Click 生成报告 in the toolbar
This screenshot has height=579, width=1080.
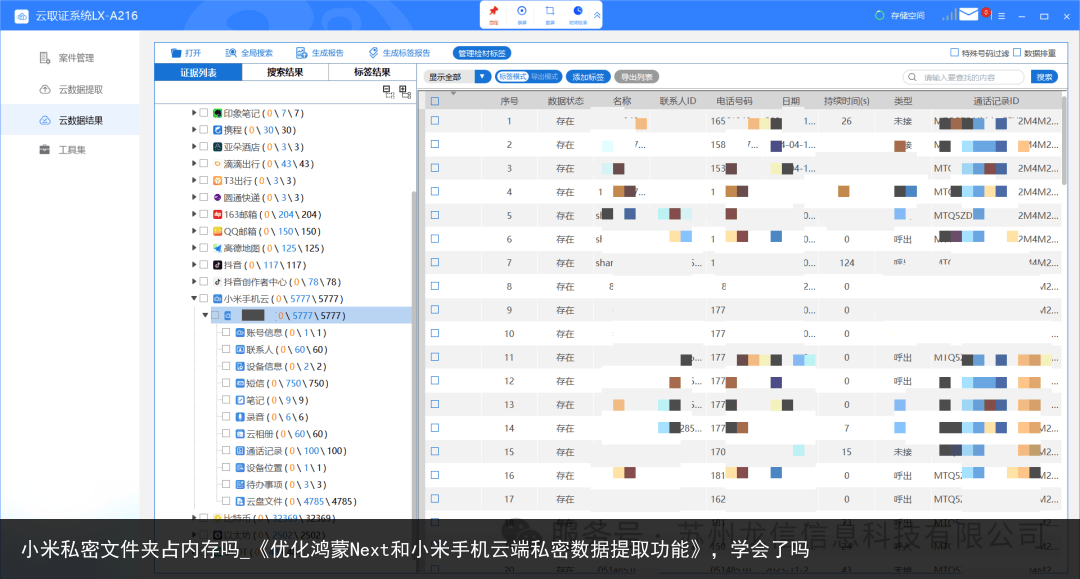pyautogui.click(x=320, y=53)
